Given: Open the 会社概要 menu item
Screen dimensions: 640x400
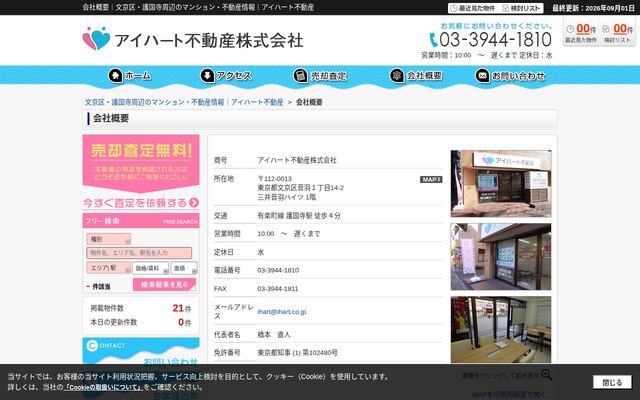Looking at the screenshot, I should coord(416,76).
